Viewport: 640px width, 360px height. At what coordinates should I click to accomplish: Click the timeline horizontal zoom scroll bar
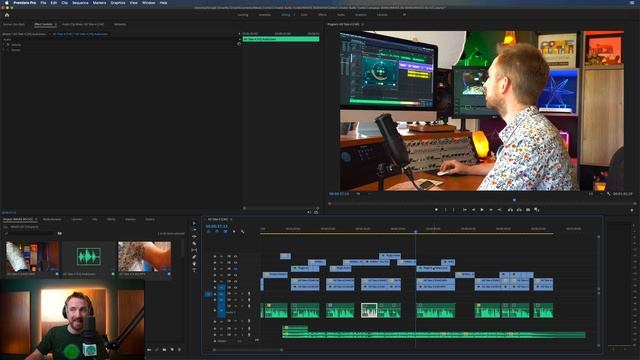248,350
